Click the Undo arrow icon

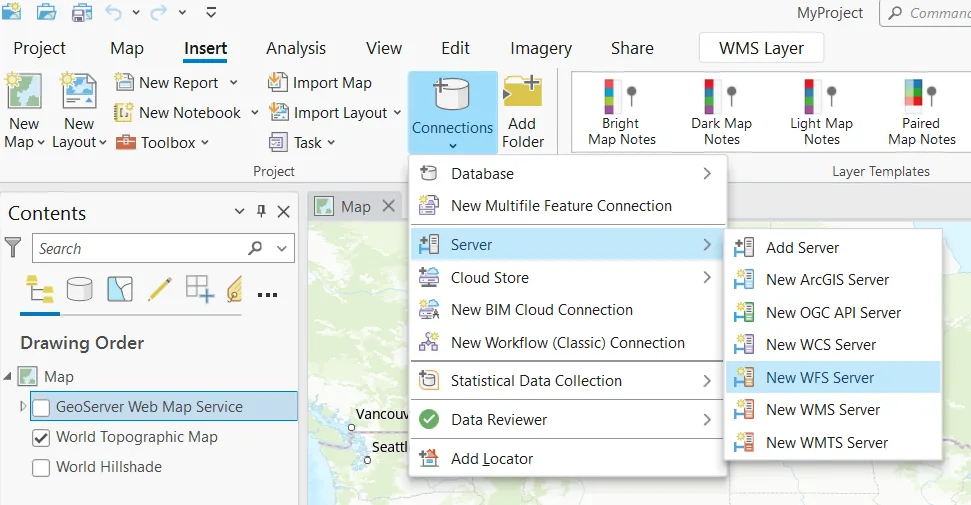click(x=114, y=12)
